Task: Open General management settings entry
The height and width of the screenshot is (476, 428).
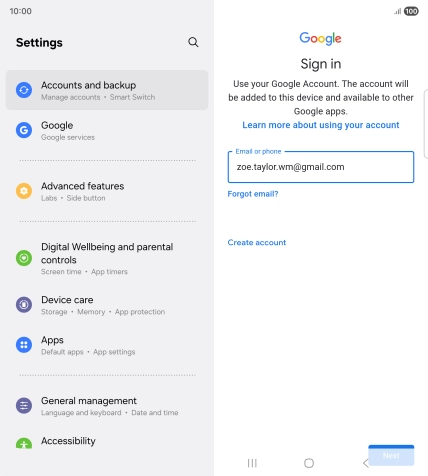Action: (x=107, y=406)
